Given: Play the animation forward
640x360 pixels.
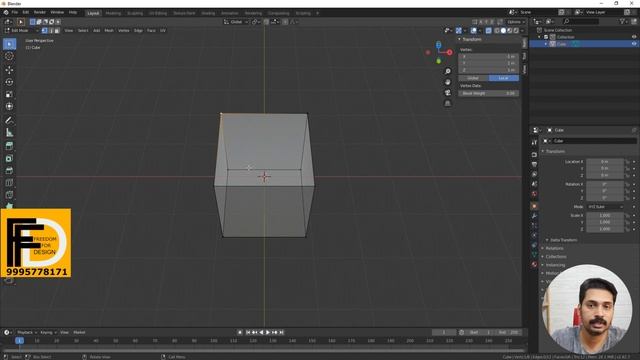Looking at the screenshot, I should [x=268, y=333].
